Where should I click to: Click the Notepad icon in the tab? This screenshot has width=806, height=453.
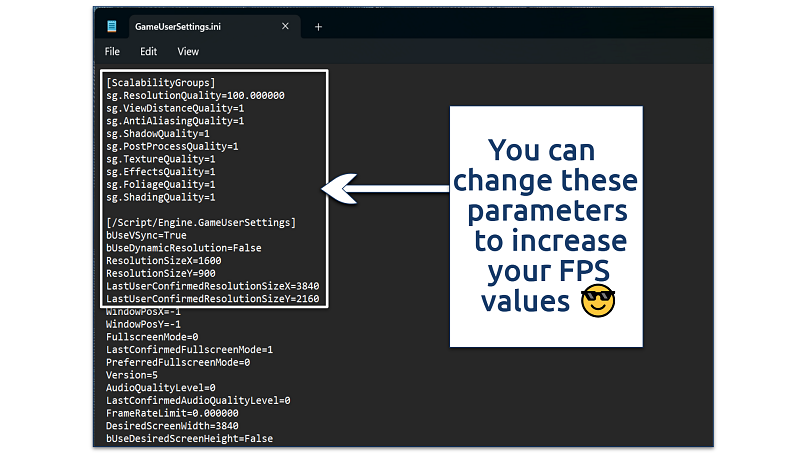(x=112, y=27)
